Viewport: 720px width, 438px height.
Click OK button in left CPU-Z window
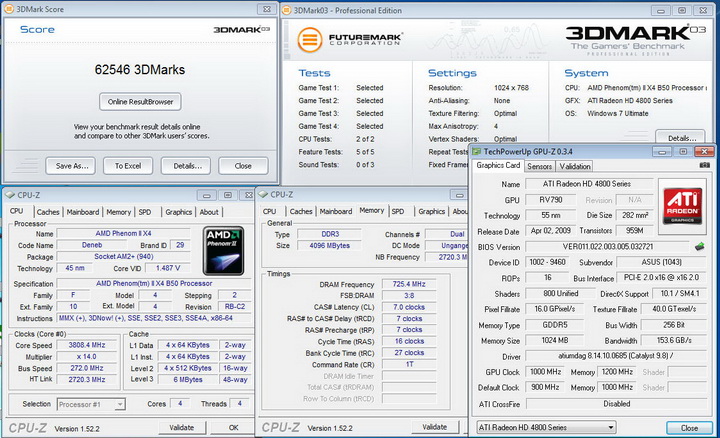233,427
